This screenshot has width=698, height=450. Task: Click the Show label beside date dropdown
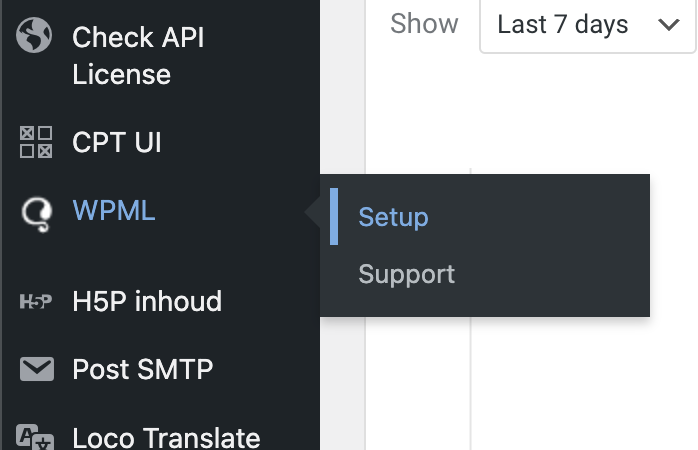click(424, 24)
